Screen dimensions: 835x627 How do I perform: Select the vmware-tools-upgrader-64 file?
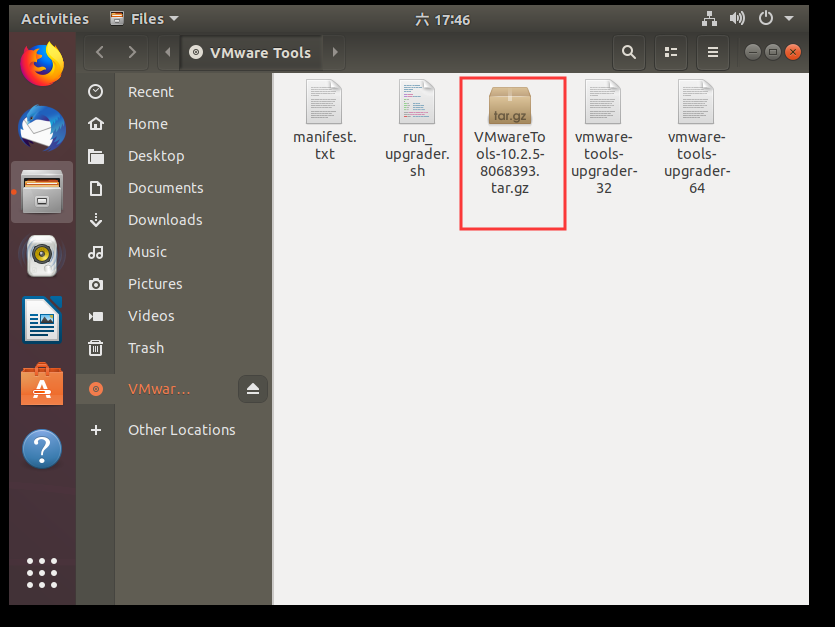[x=697, y=137]
